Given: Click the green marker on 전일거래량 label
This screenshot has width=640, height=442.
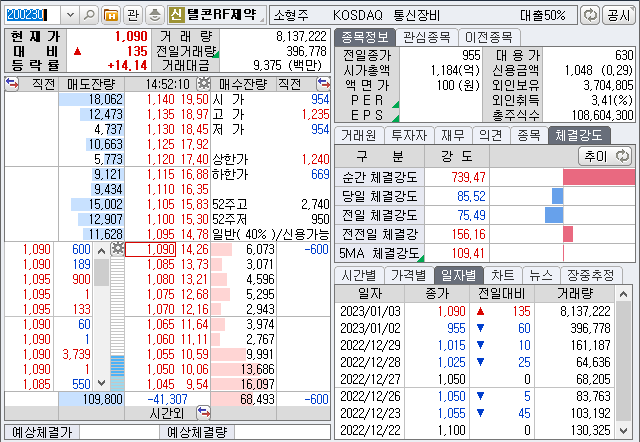Looking at the screenshot, I should click(216, 54).
